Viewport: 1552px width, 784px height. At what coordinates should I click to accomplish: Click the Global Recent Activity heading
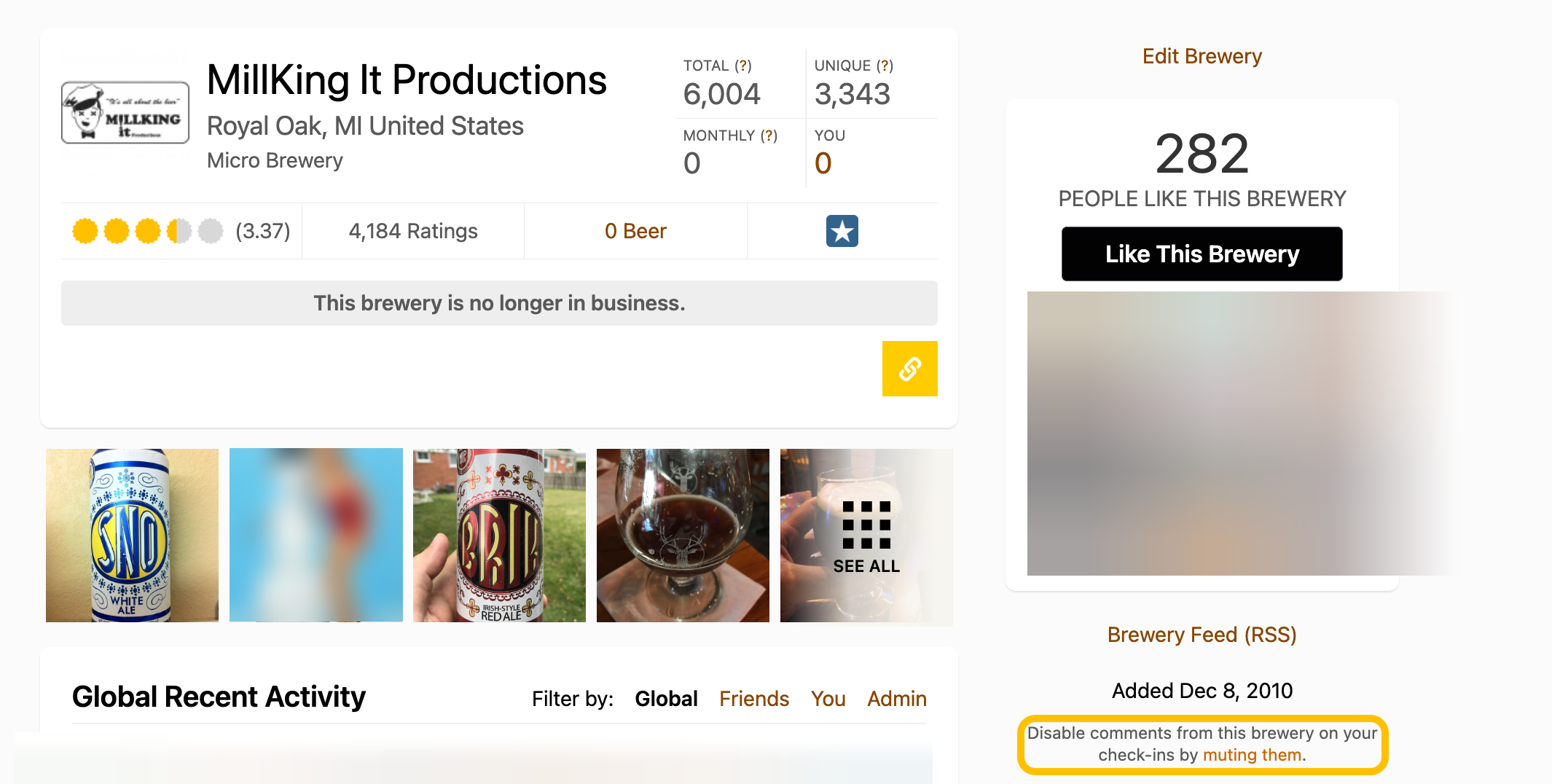point(219,697)
